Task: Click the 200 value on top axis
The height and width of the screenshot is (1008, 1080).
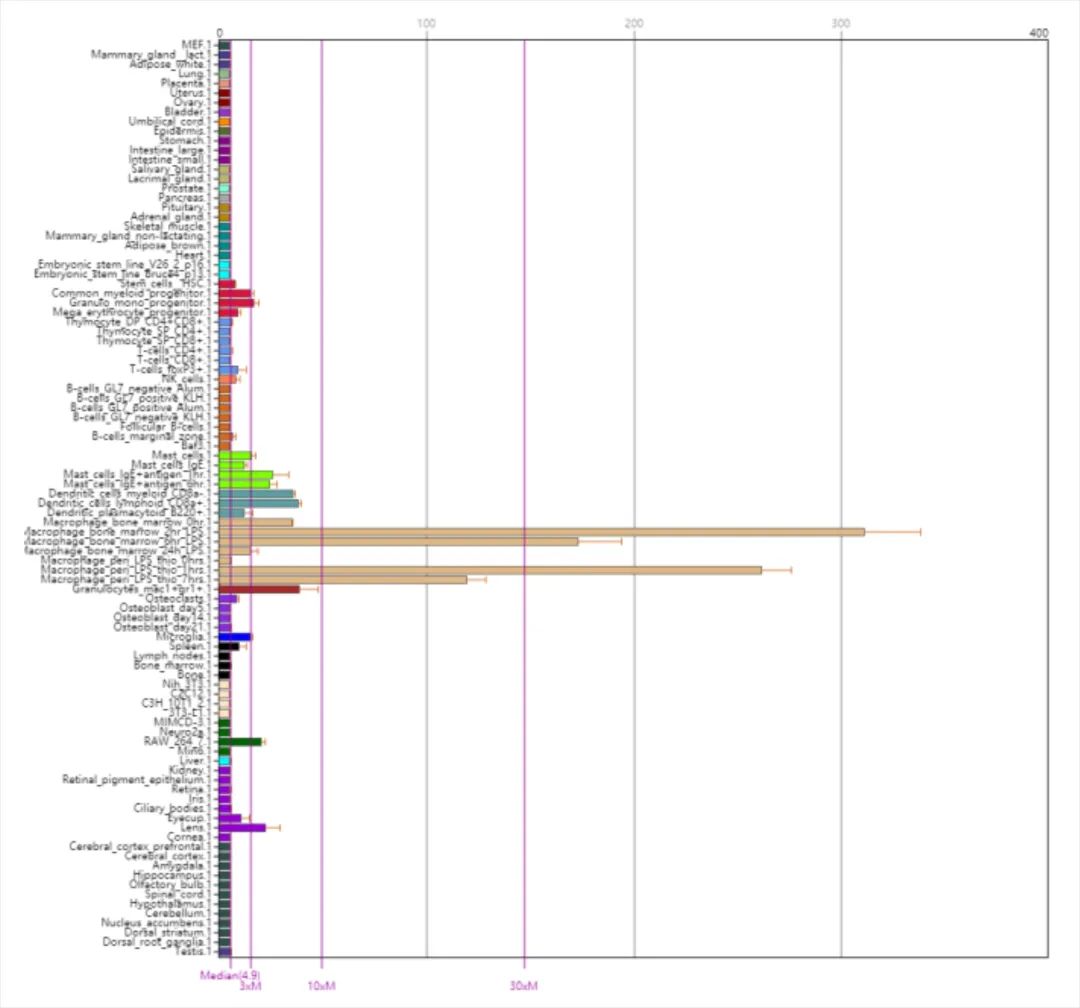Action: 633,23
